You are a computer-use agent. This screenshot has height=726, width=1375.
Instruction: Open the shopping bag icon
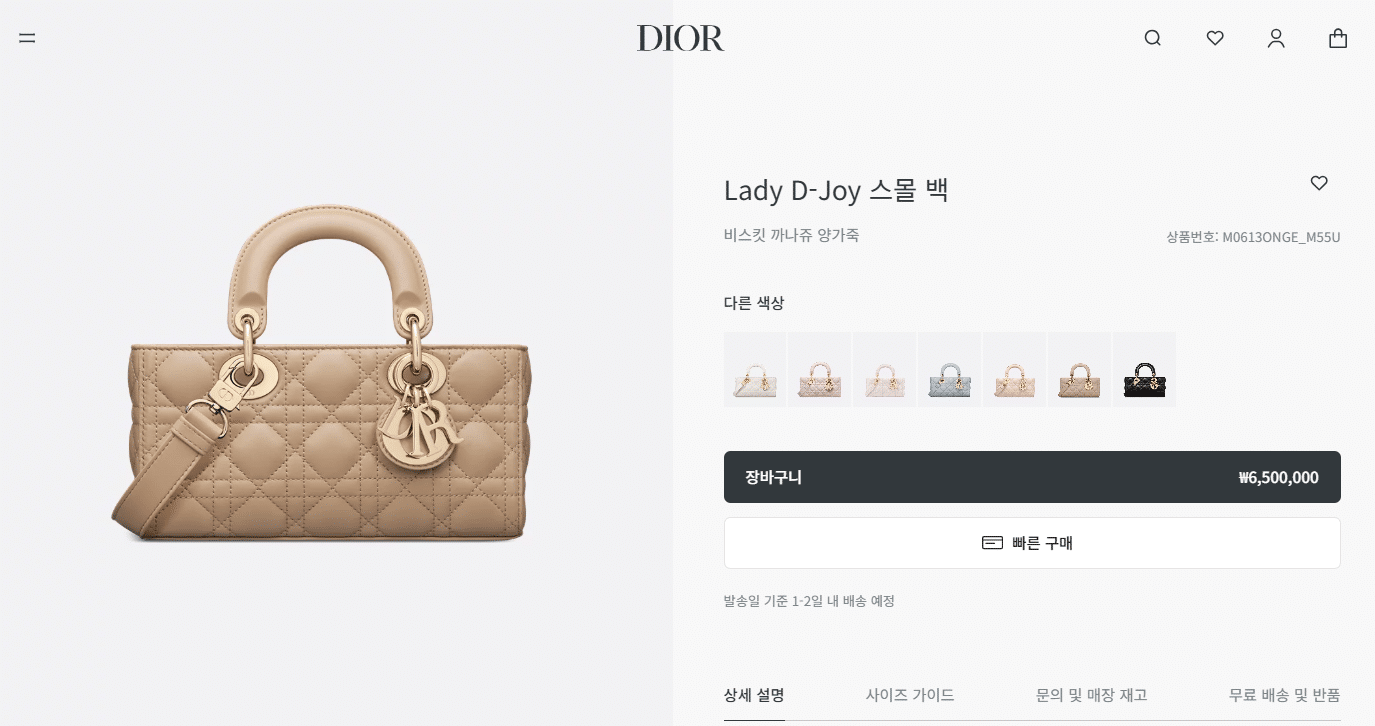(x=1338, y=38)
